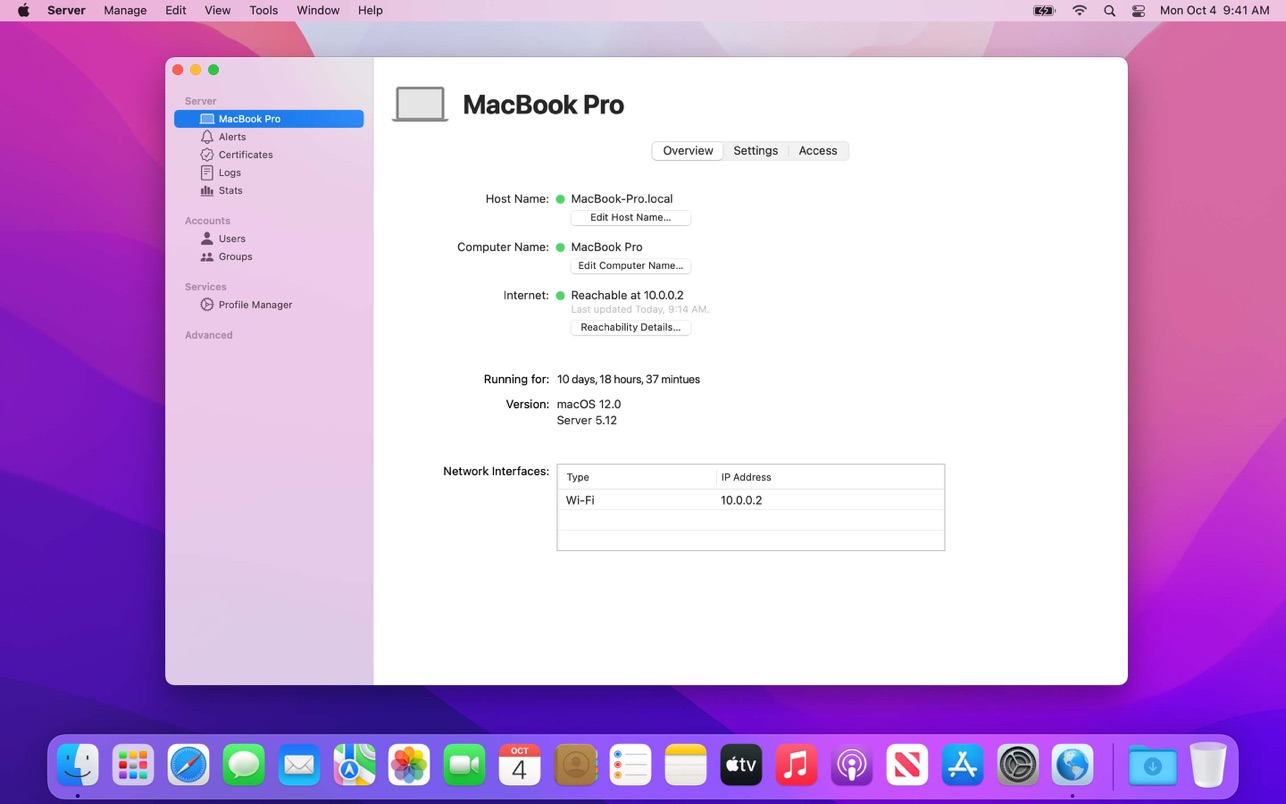Screen dimensions: 1286x804
Task: Open the Manage menu
Action: (125, 10)
